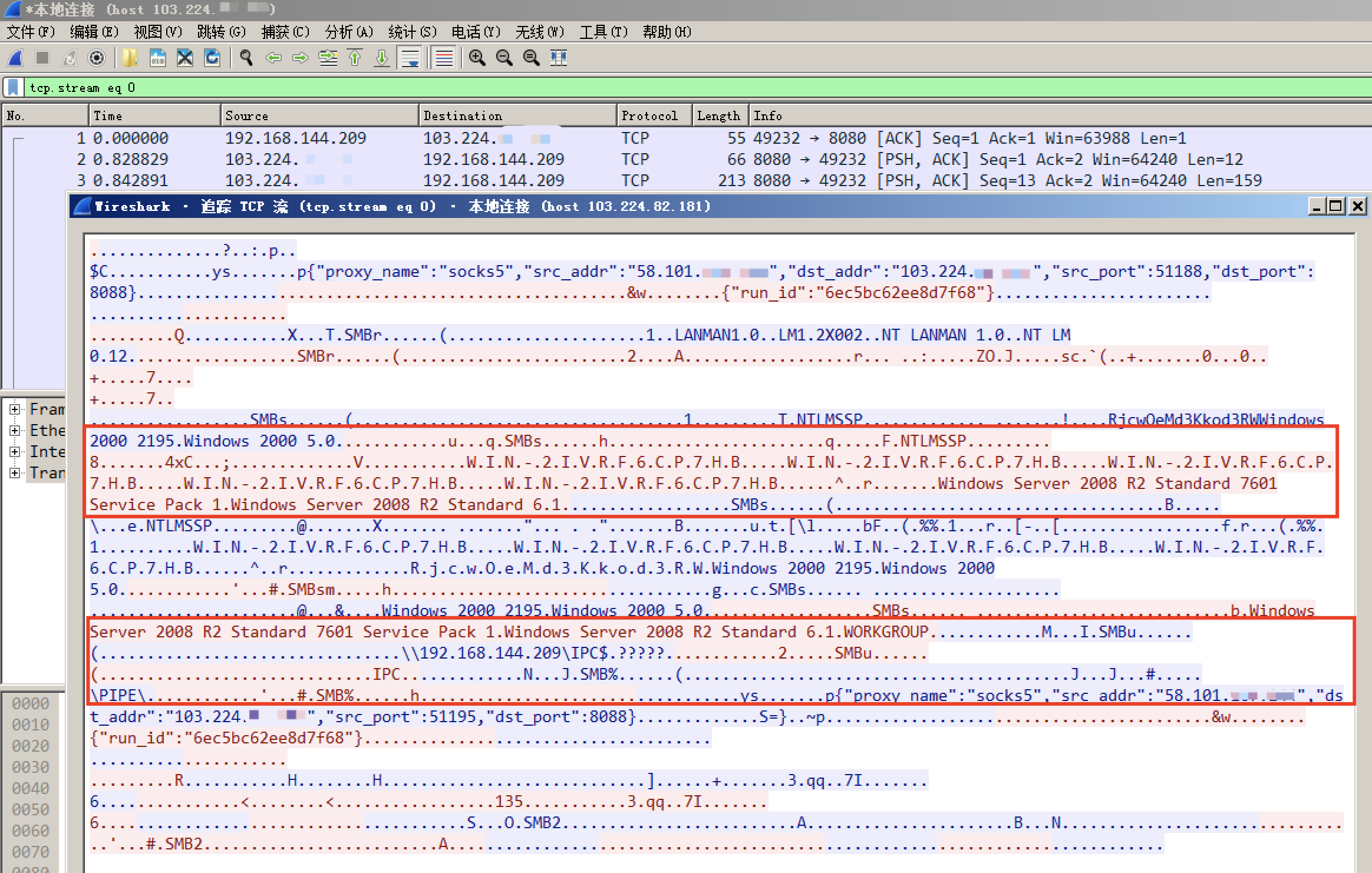
Task: Open the 分析(A) menu
Action: click(x=349, y=32)
